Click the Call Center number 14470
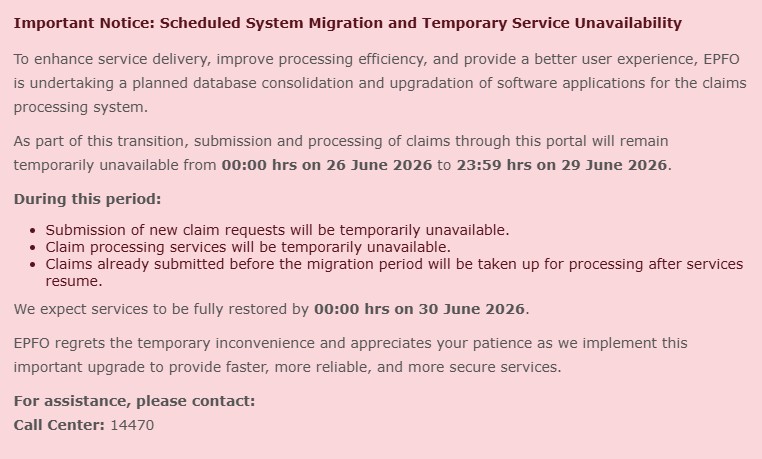Image resolution: width=762 pixels, height=459 pixels. coord(132,425)
